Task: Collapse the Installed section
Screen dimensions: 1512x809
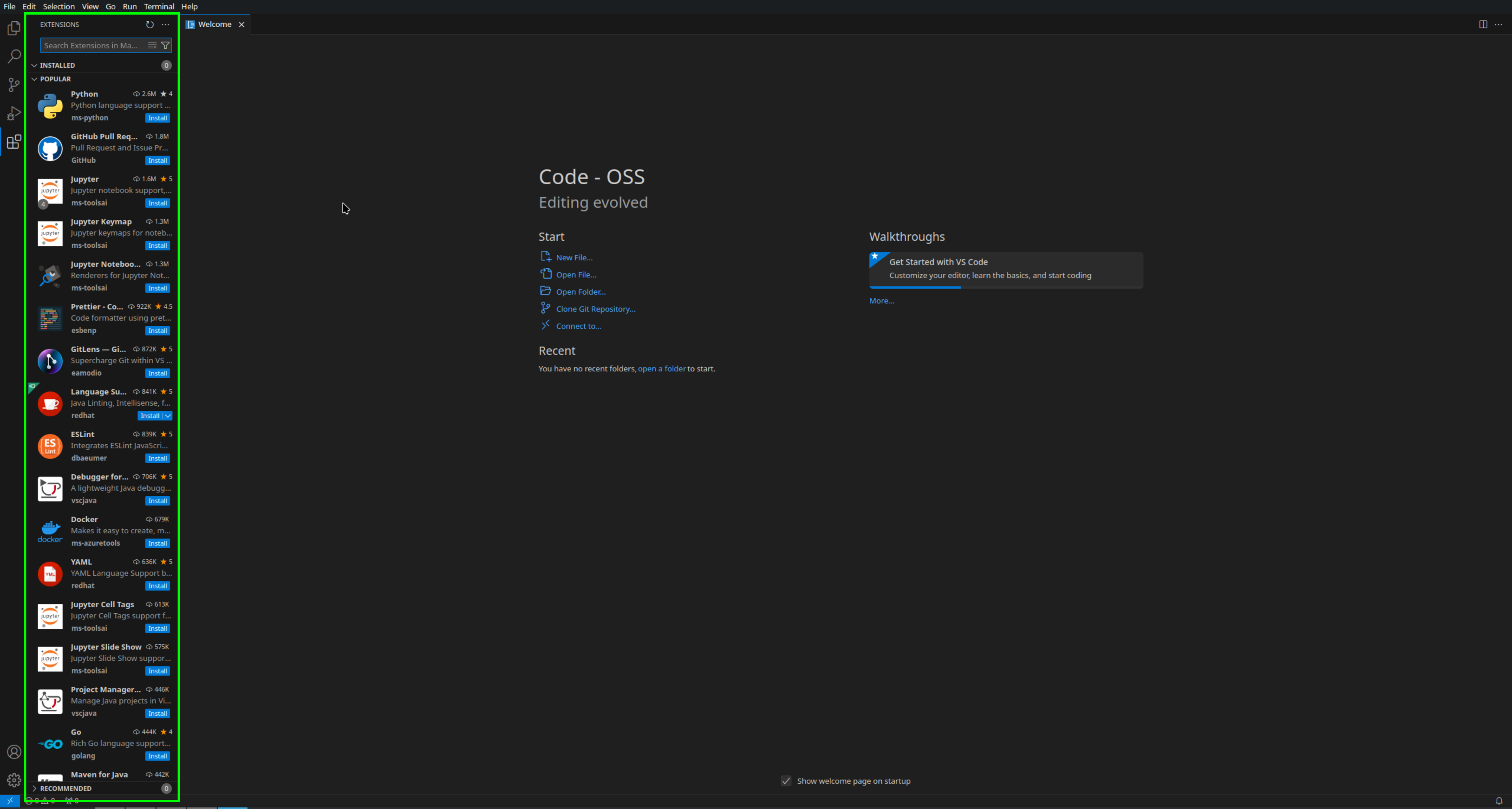Action: tap(102, 65)
